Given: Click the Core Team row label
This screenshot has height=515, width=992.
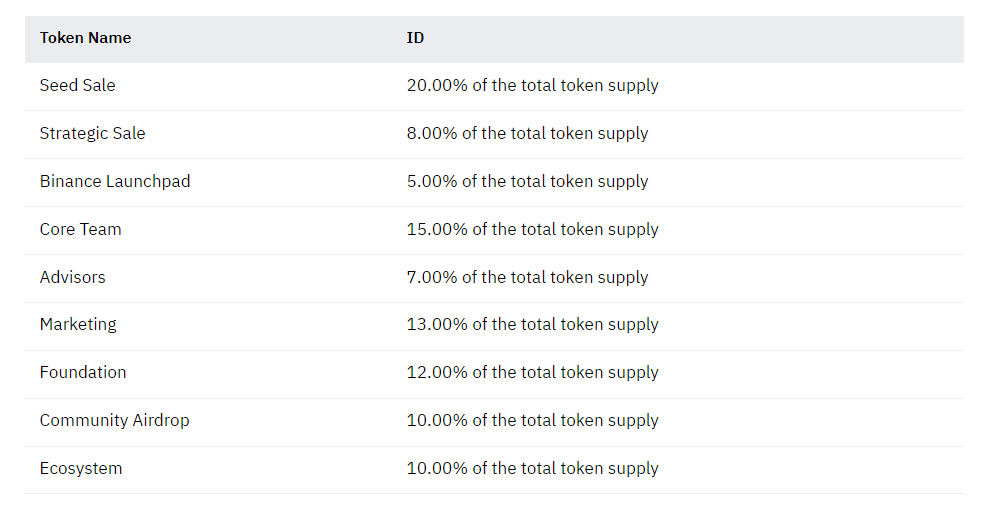Looking at the screenshot, I should [80, 230].
